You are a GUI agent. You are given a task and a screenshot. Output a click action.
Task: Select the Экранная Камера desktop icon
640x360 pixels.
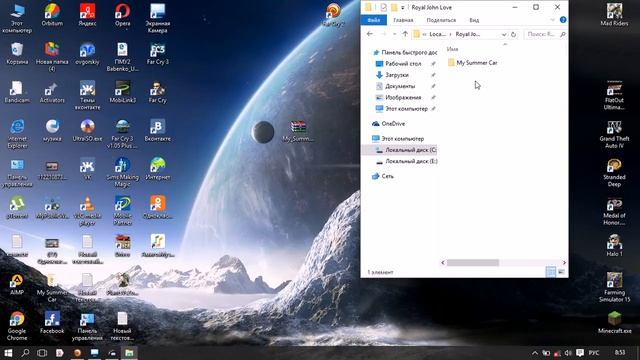click(158, 18)
